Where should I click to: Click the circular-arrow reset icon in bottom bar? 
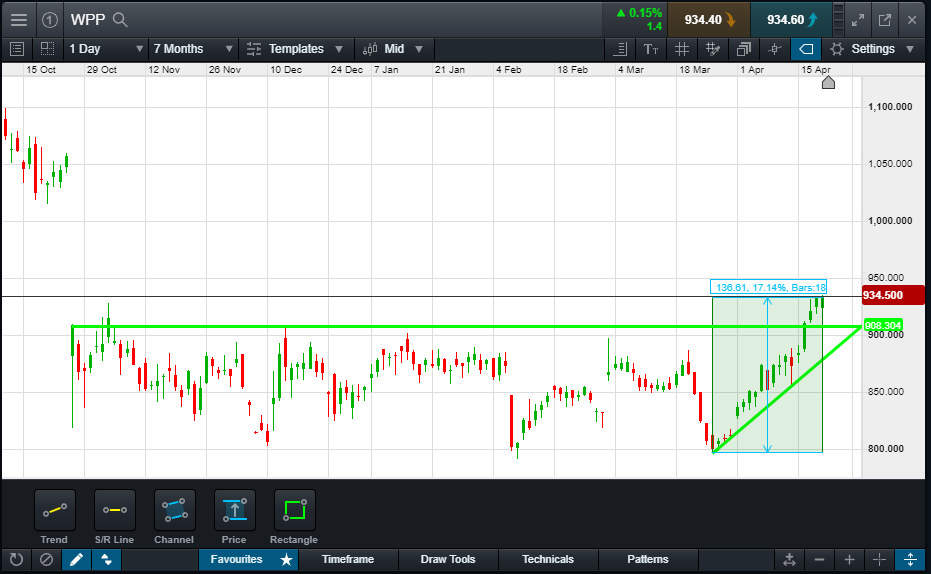pos(16,559)
